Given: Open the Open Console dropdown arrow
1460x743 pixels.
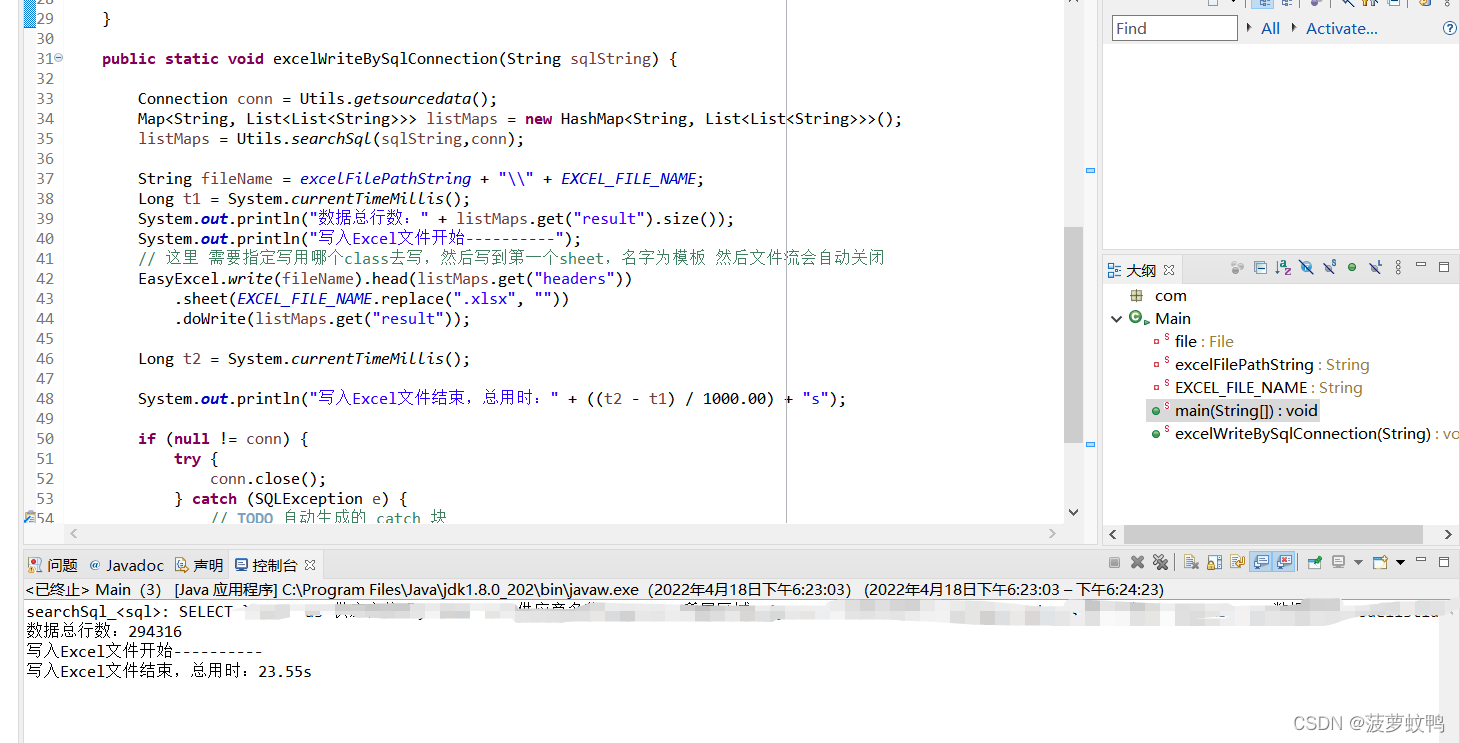Looking at the screenshot, I should tap(1400, 562).
